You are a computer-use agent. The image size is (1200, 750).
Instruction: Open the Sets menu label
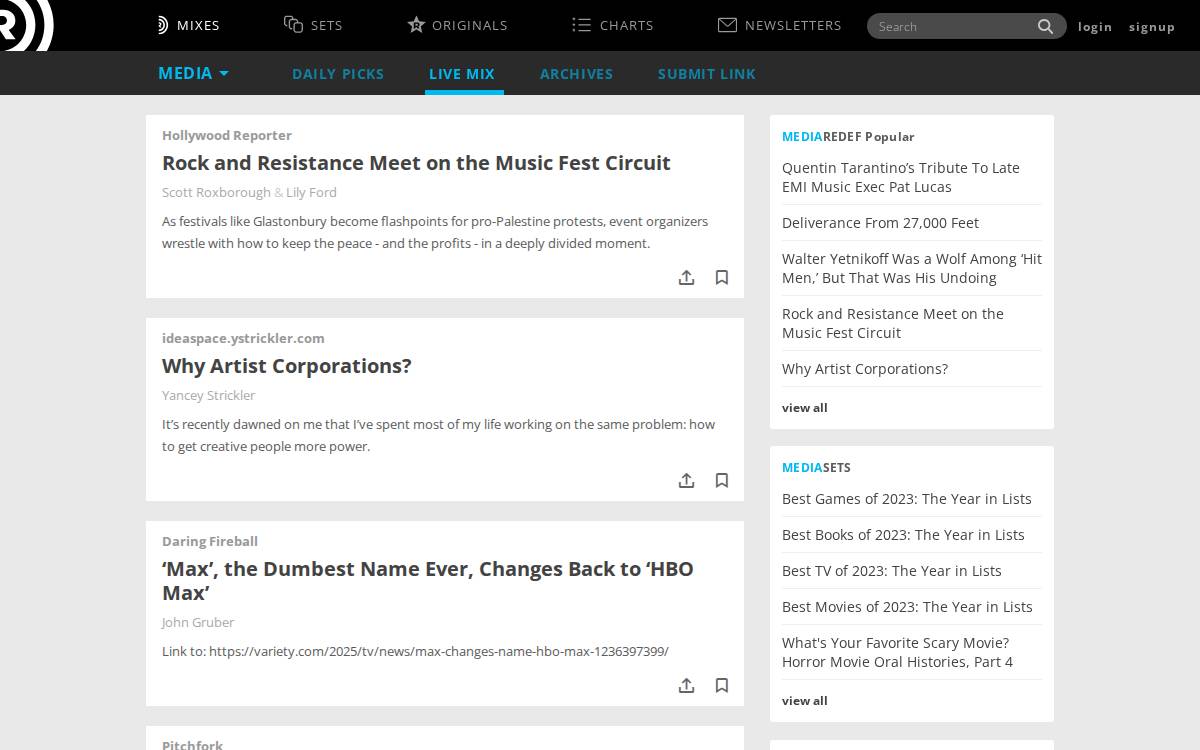[x=327, y=25]
